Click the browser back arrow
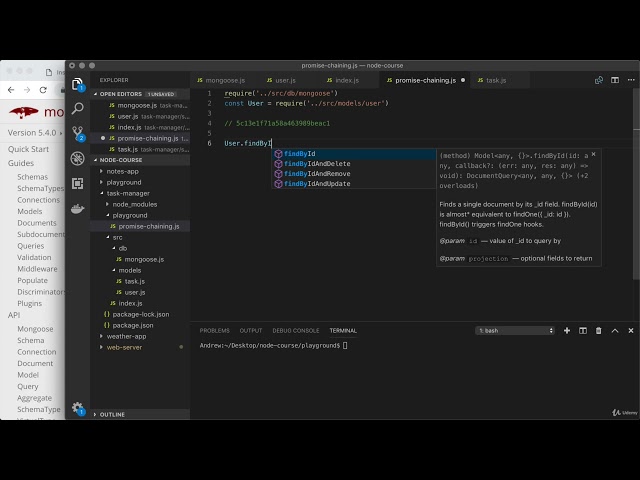The image size is (640, 480). tap(11, 90)
